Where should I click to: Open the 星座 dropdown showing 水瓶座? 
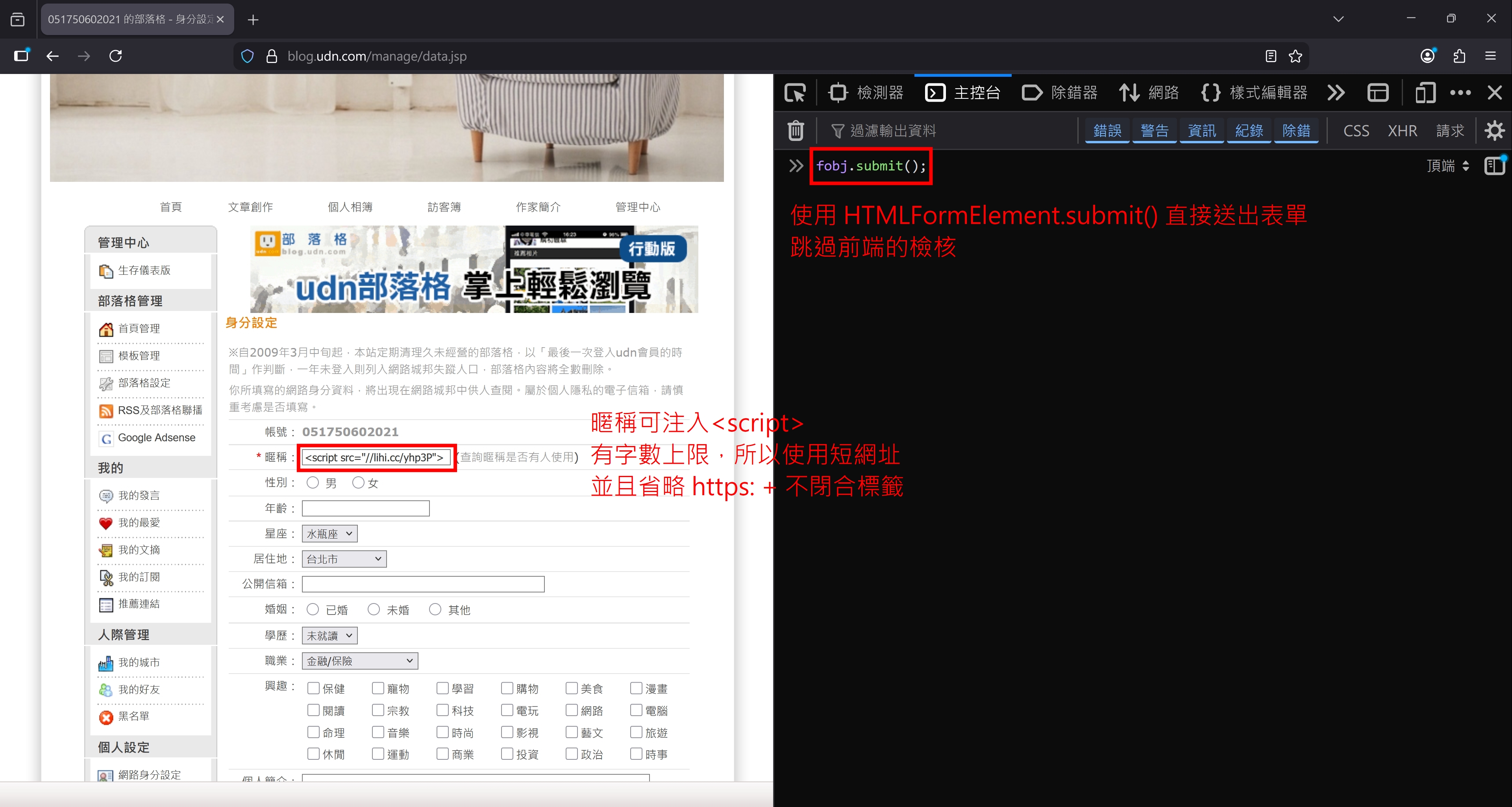[x=330, y=533]
